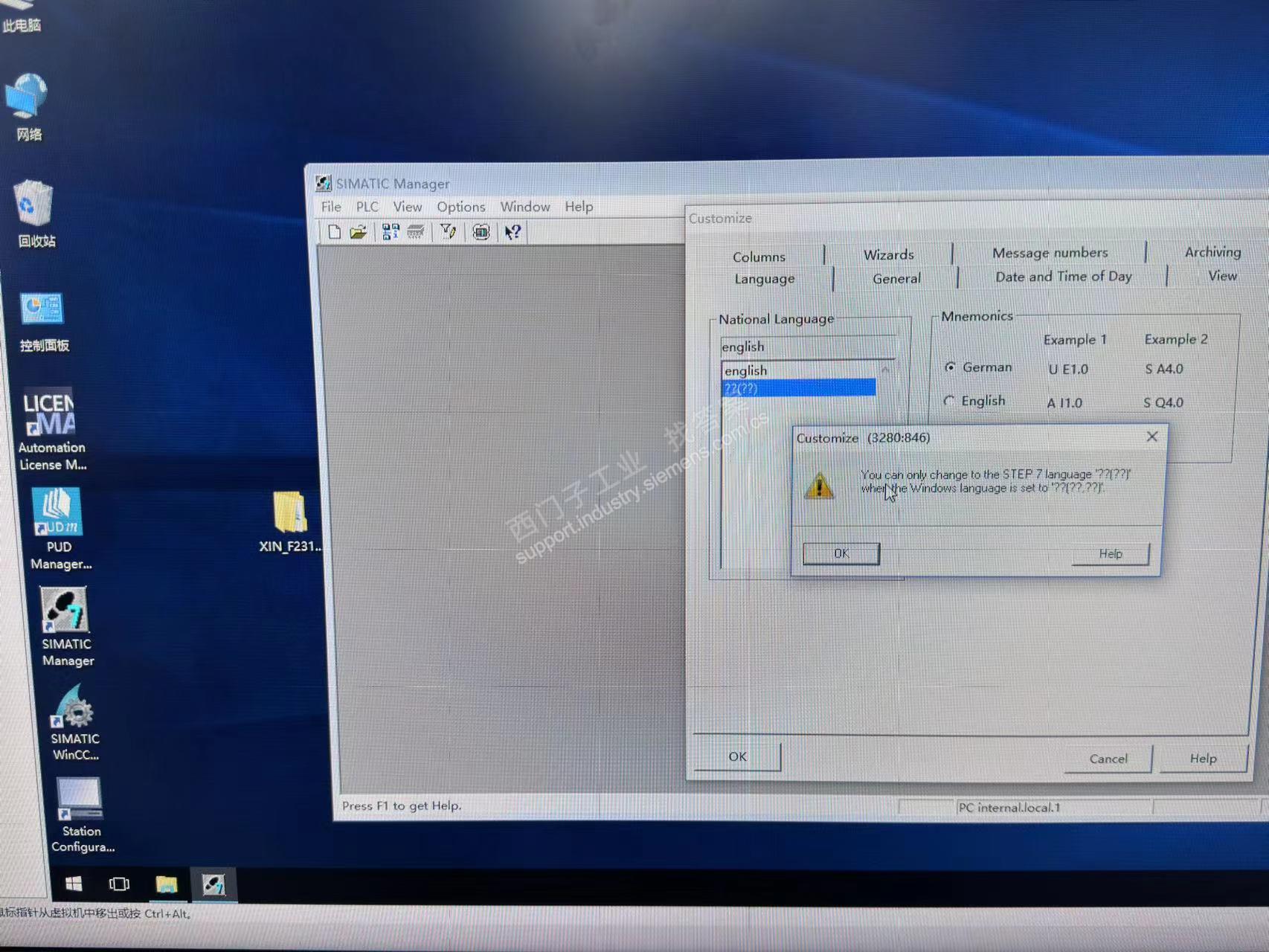Switch to the Message numbers tab
The height and width of the screenshot is (952, 1269).
pyautogui.click(x=1050, y=253)
